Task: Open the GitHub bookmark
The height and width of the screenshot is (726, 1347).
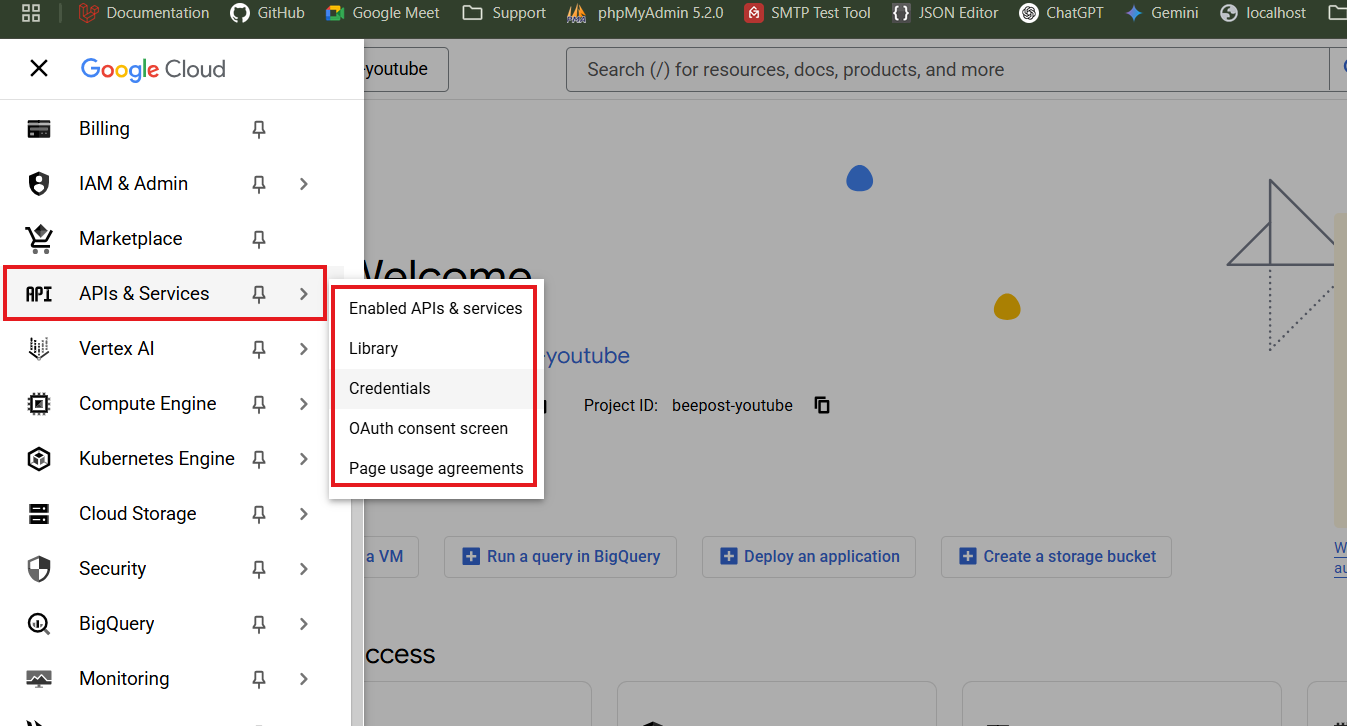Action: 267,13
